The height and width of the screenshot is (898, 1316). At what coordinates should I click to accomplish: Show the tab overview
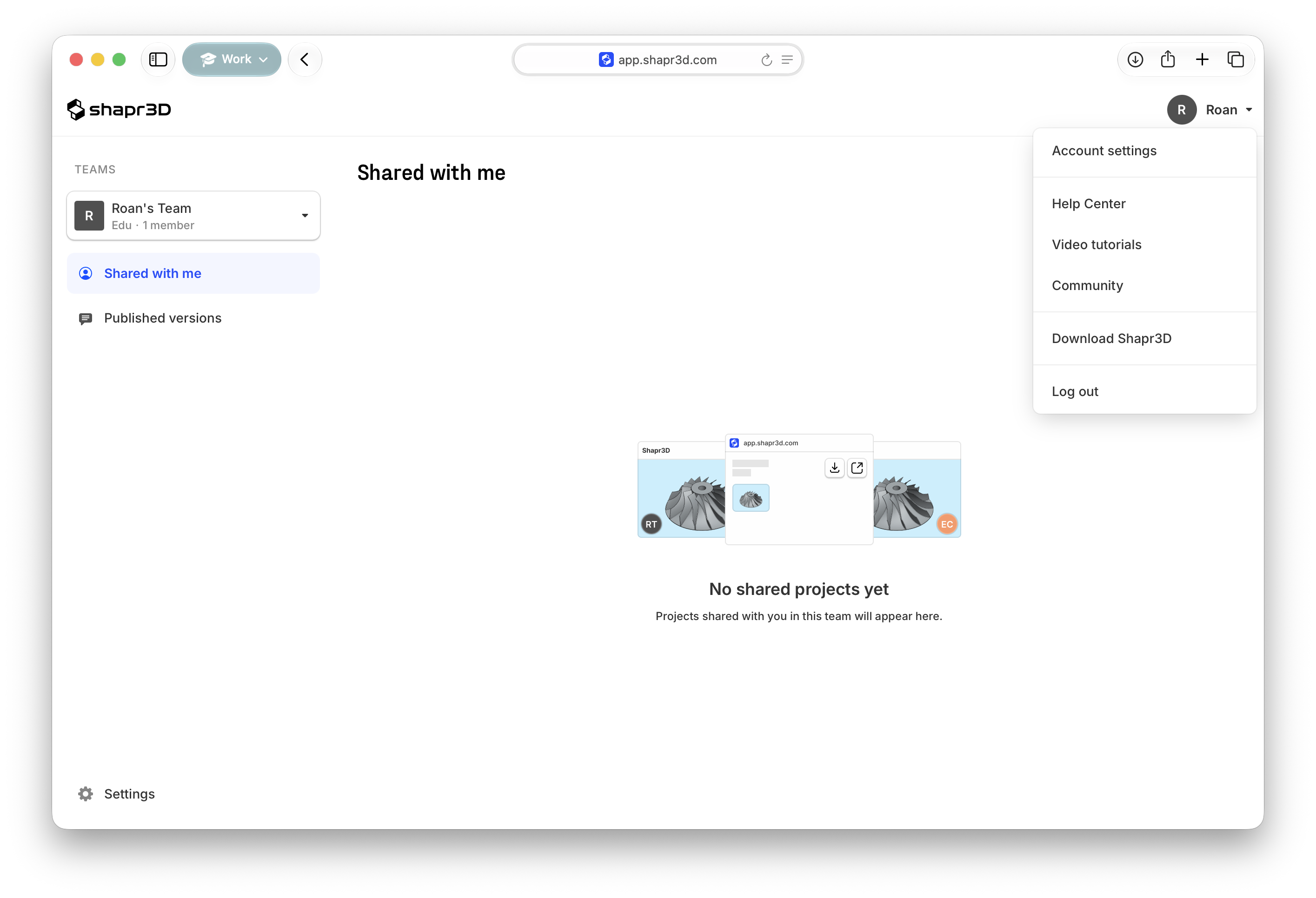pyautogui.click(x=1235, y=59)
